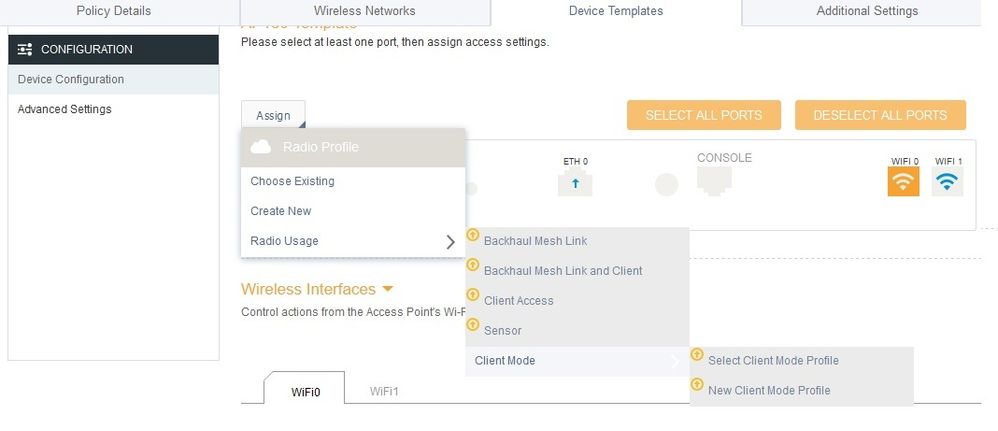Select the WIFI 0 port icon

(903, 181)
